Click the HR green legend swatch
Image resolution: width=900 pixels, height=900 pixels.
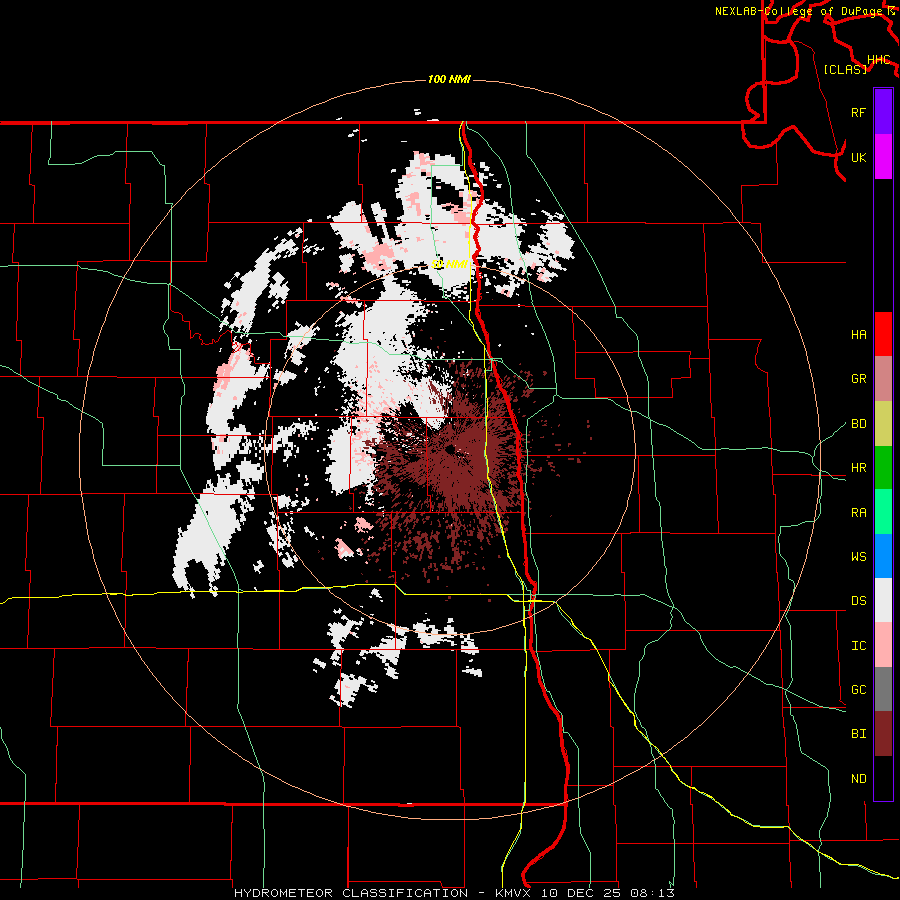click(883, 468)
